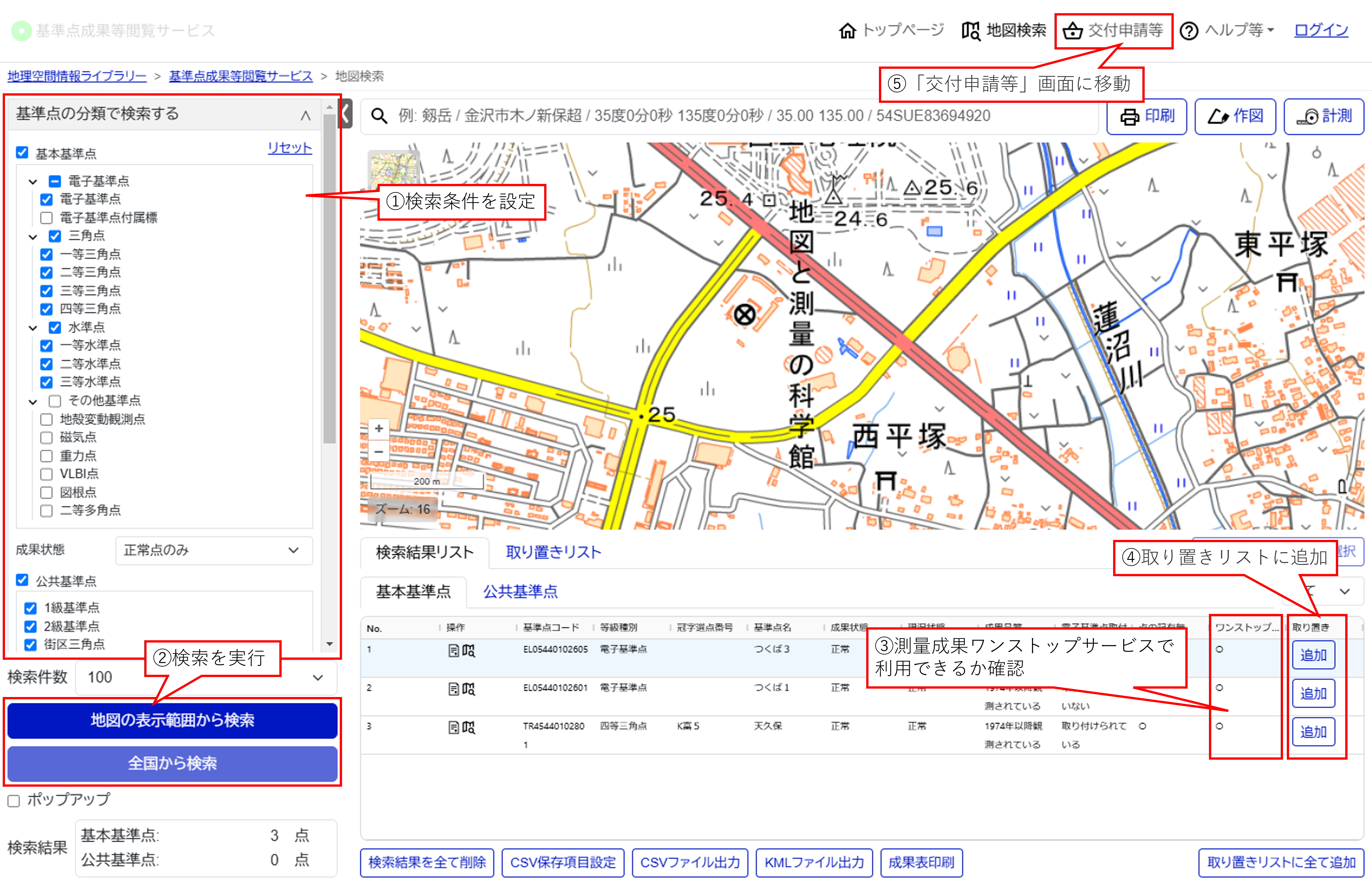Click the map locate icon for つくば３
The width and height of the screenshot is (1372, 885).
pos(469,650)
